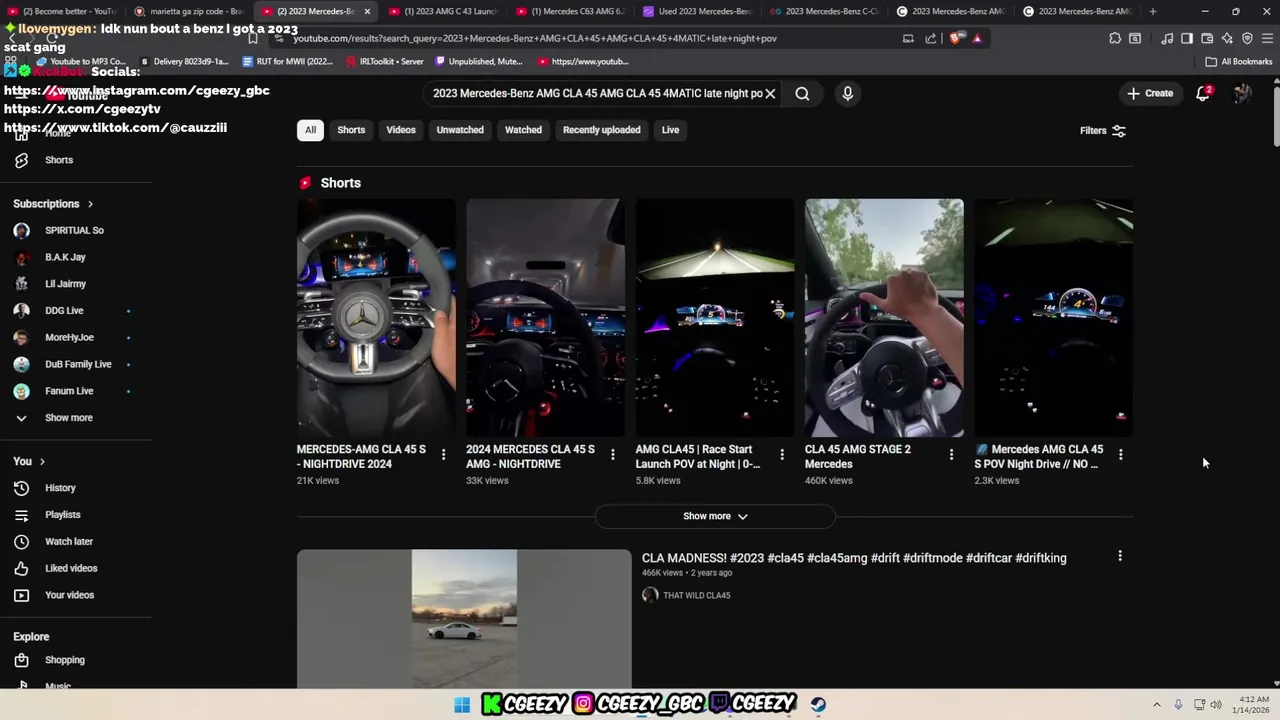The image size is (1280, 720).
Task: Expand the You section chevron
Action: pyautogui.click(x=44, y=462)
